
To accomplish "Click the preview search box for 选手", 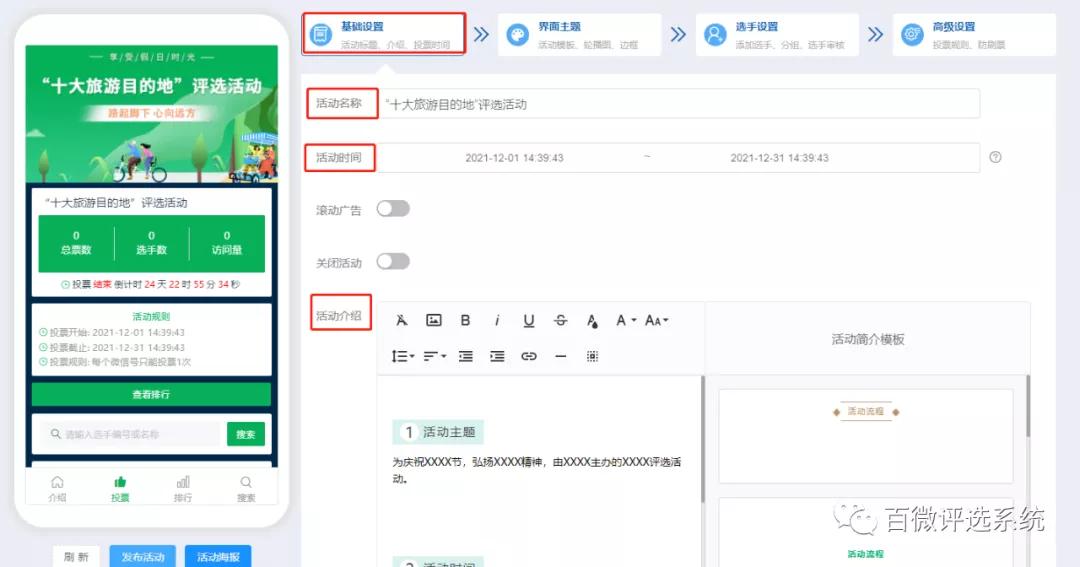I will pos(129,434).
